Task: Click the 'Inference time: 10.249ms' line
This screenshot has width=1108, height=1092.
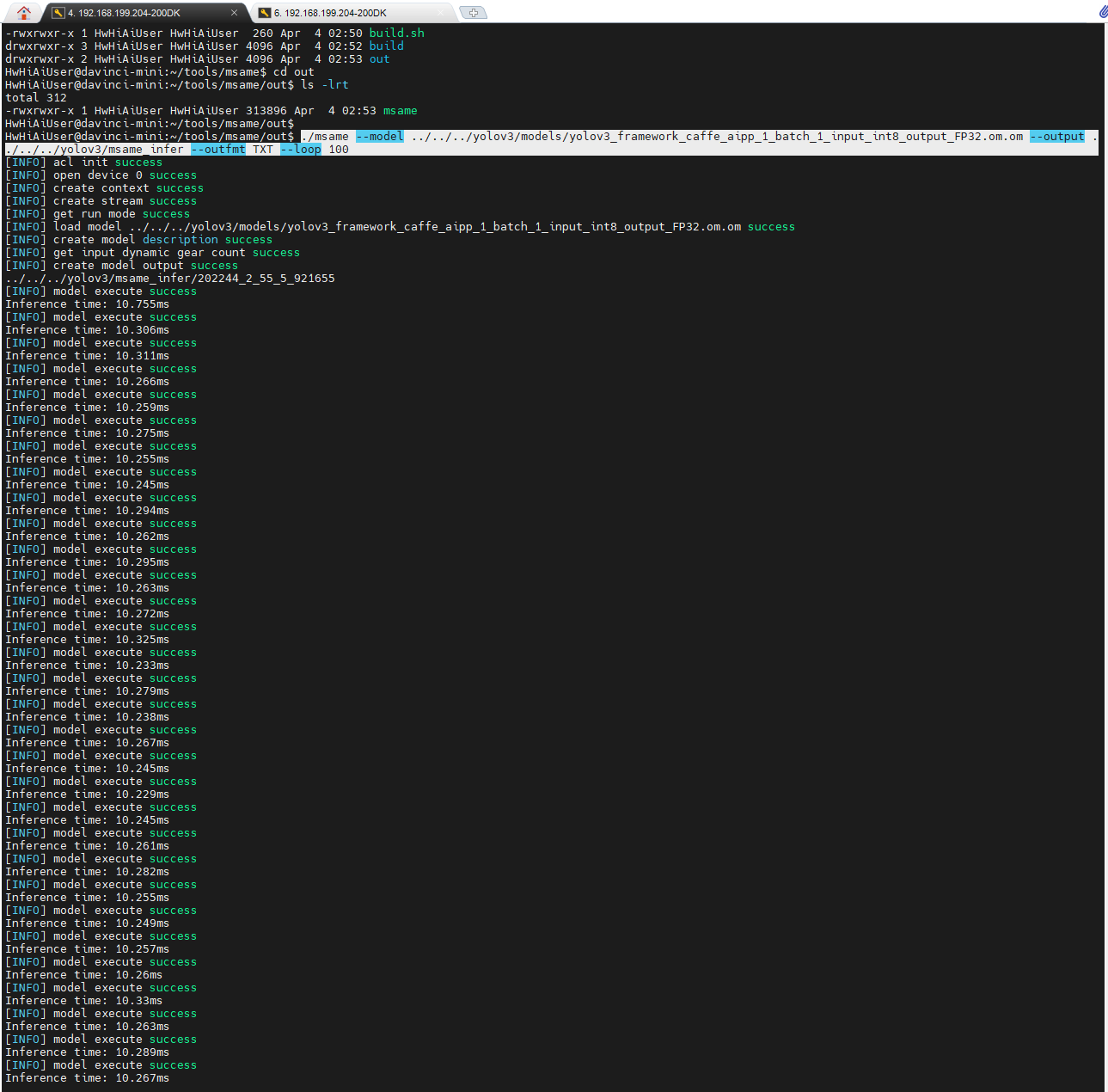Action: [88, 923]
